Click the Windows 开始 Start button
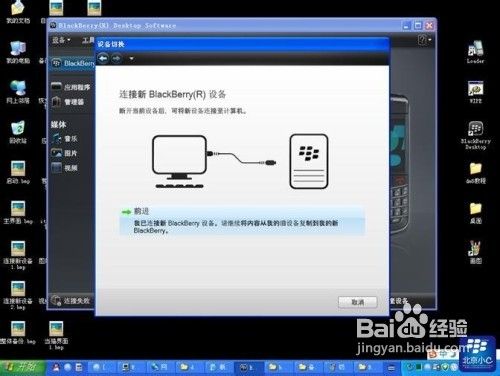The image size is (500, 376). 22,368
